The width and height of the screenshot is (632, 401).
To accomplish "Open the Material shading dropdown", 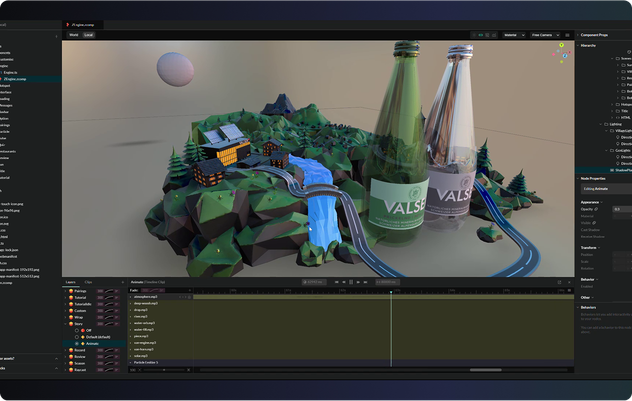I will [x=513, y=35].
